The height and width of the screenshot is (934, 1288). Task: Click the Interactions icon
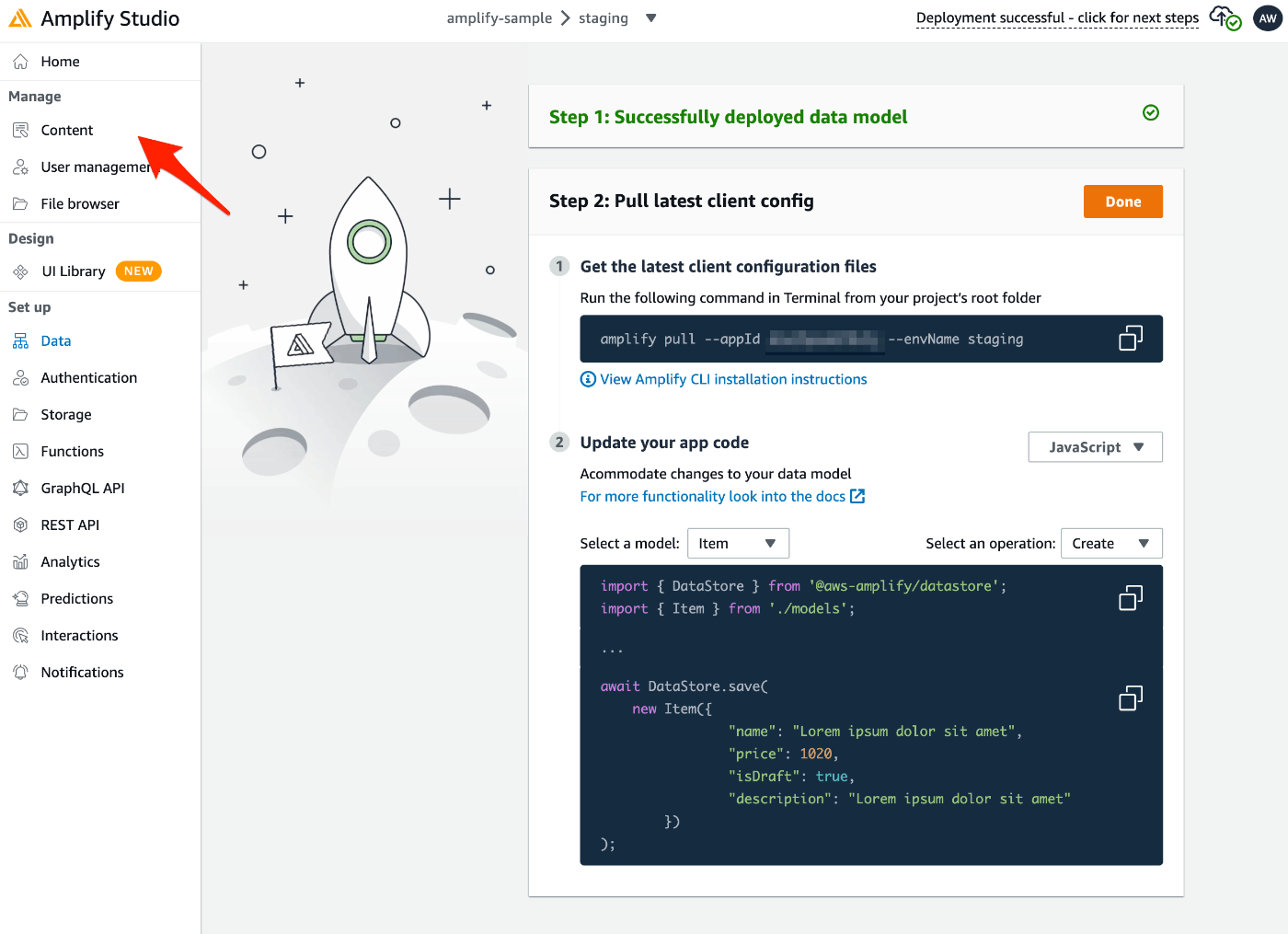point(20,636)
